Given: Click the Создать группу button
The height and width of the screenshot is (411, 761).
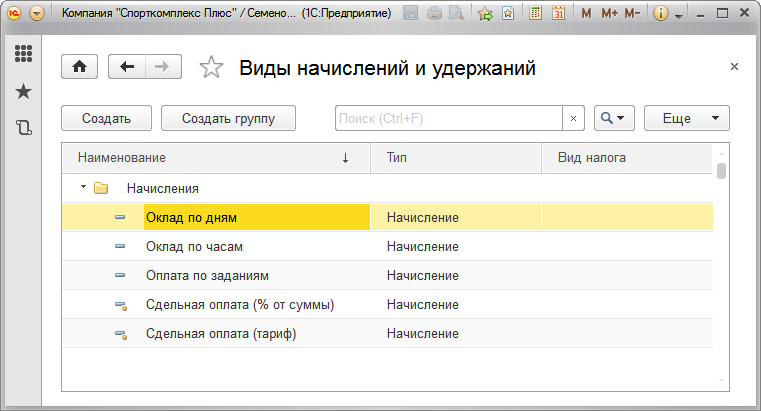Looking at the screenshot, I should [x=230, y=118].
